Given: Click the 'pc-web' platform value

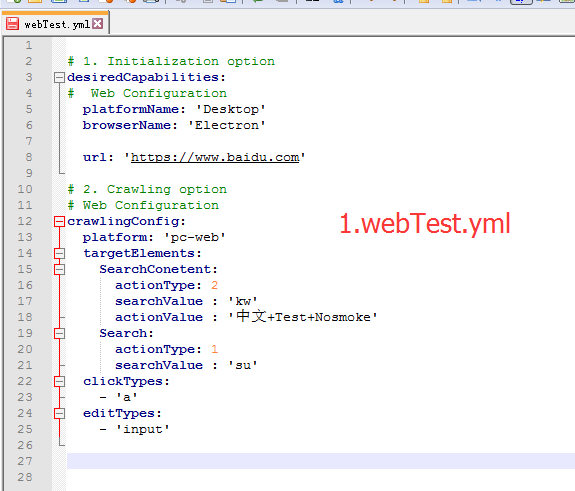Looking at the screenshot, I should 195,237.
